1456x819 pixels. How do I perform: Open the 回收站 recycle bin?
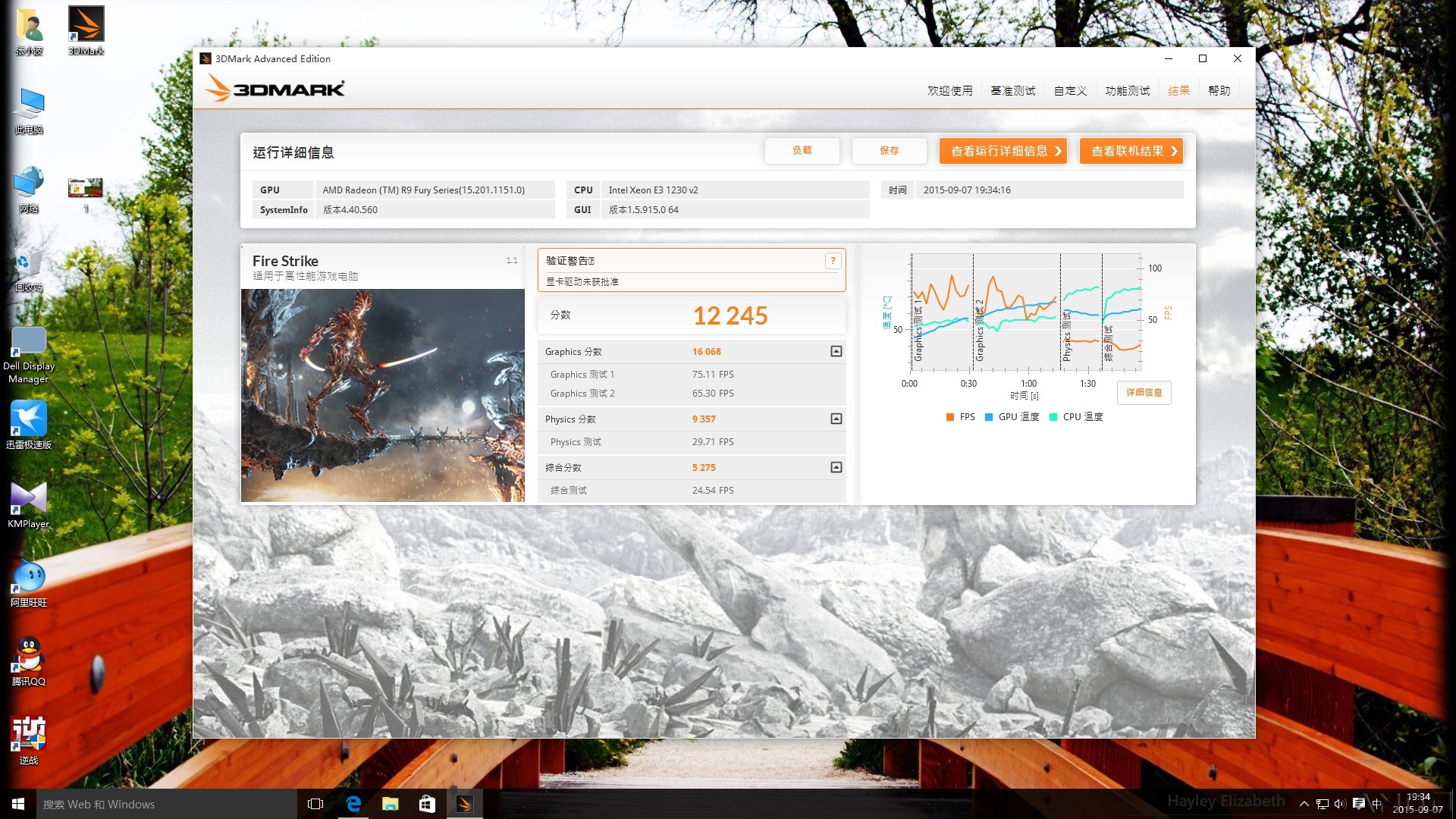click(x=29, y=269)
